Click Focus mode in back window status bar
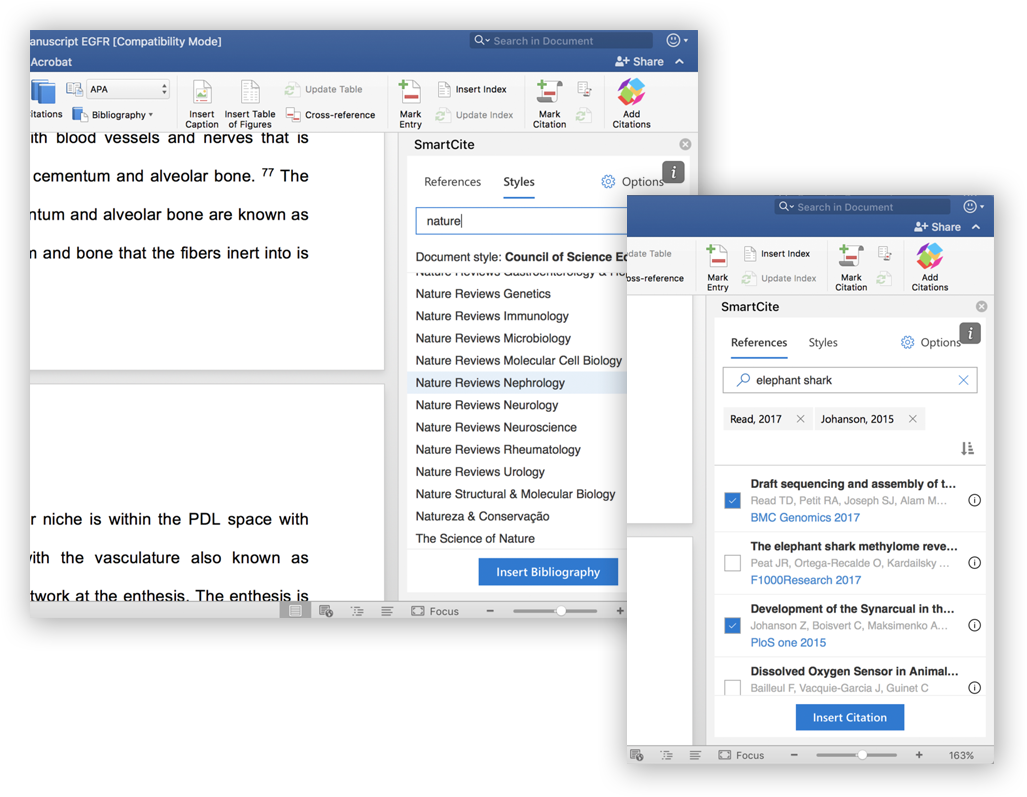Viewport: 1027px width, 797px height. point(435,611)
